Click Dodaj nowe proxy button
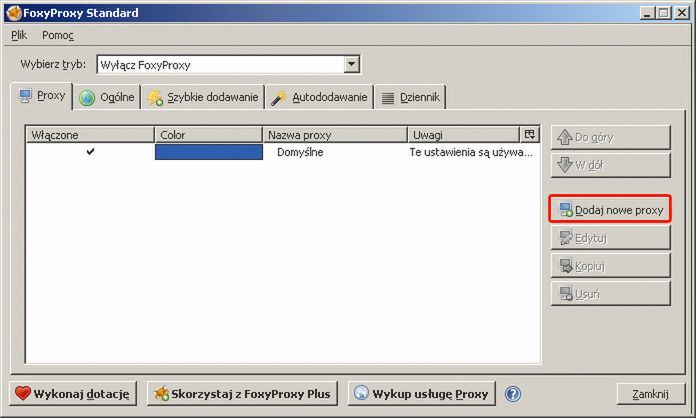The image size is (696, 418). pyautogui.click(x=610, y=209)
